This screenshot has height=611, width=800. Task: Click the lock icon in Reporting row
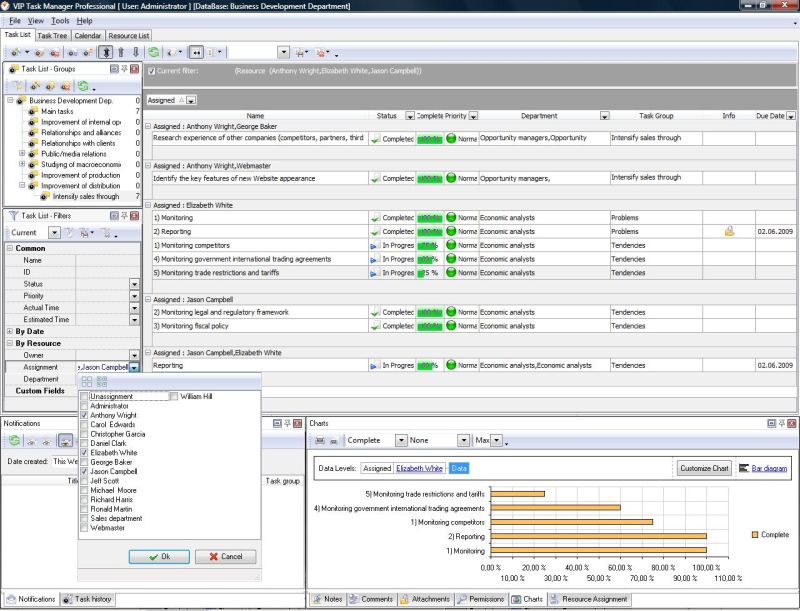[729, 231]
